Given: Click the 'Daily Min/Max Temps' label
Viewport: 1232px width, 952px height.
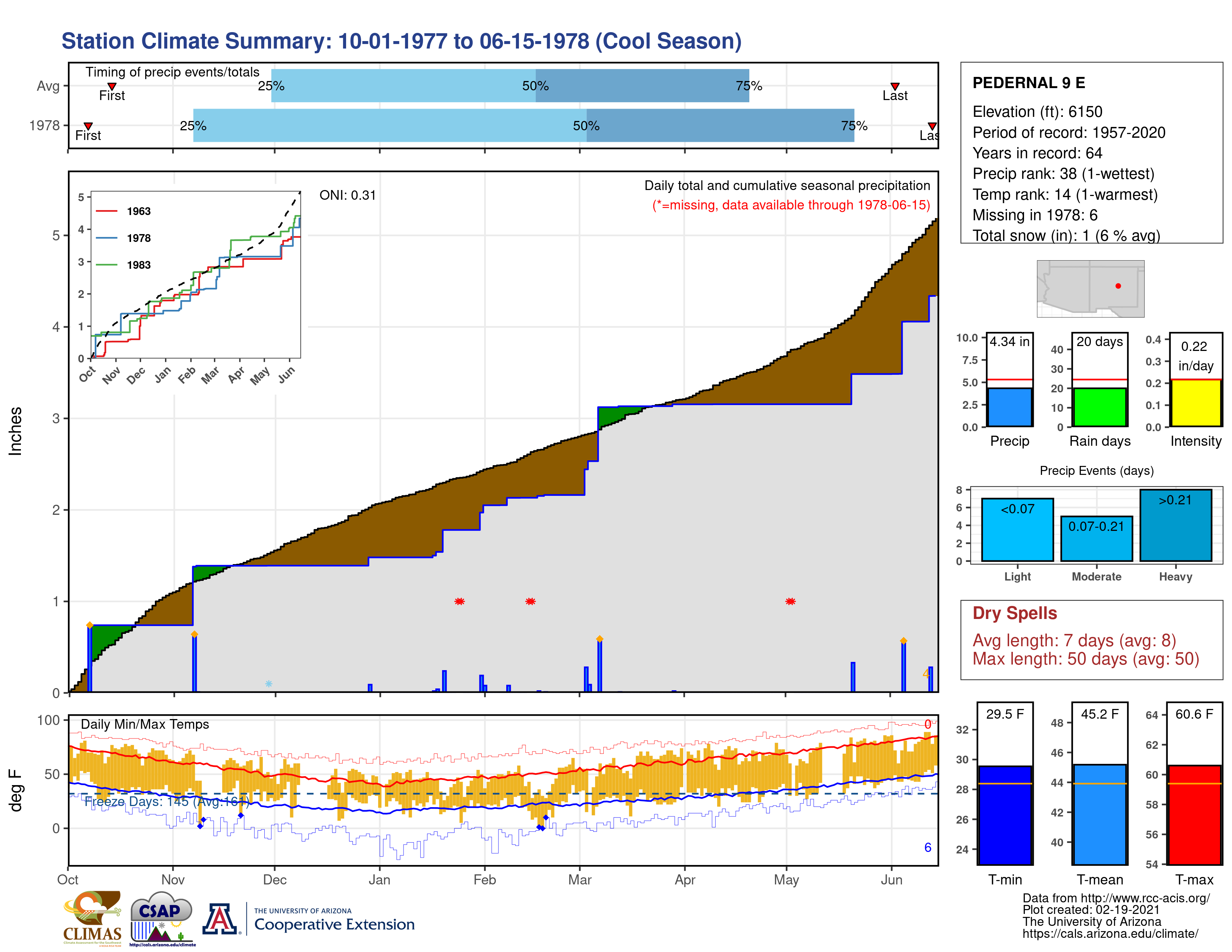Looking at the screenshot, I should coord(145,724).
